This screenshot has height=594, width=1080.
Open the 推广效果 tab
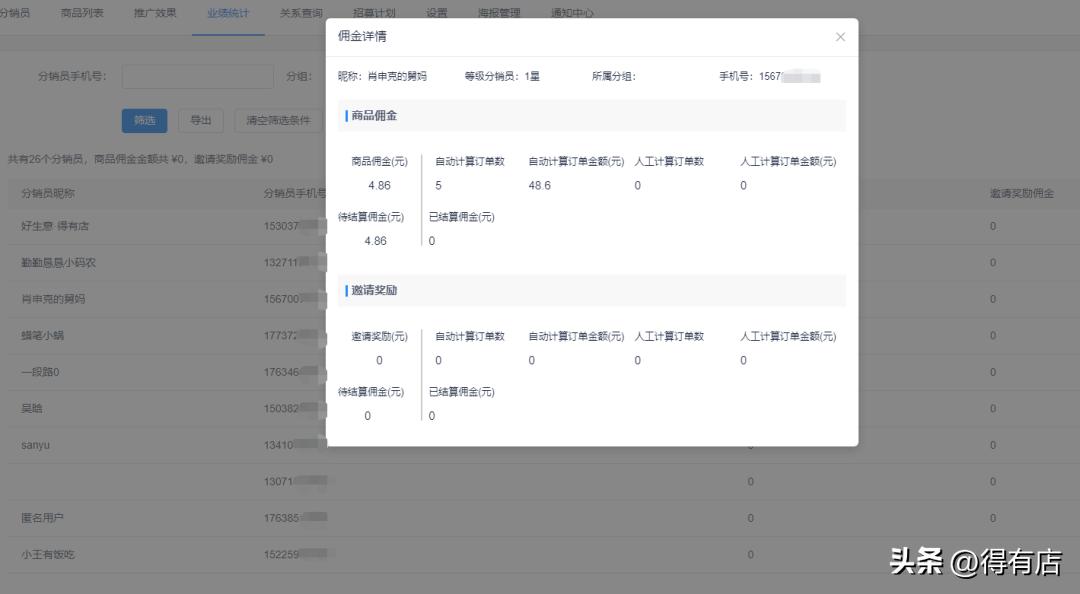point(155,14)
